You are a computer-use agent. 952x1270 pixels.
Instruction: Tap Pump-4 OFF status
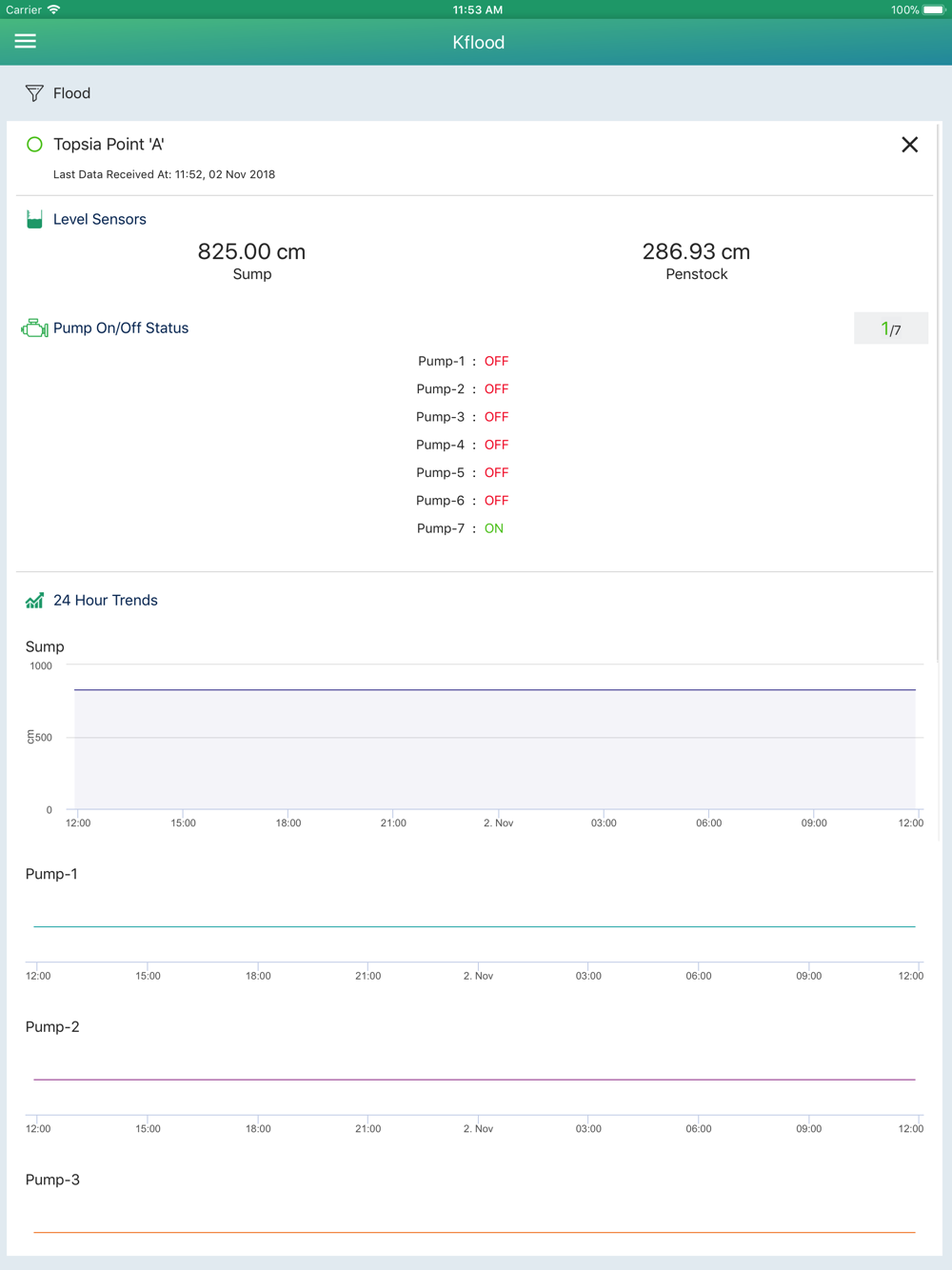pyautogui.click(x=496, y=445)
